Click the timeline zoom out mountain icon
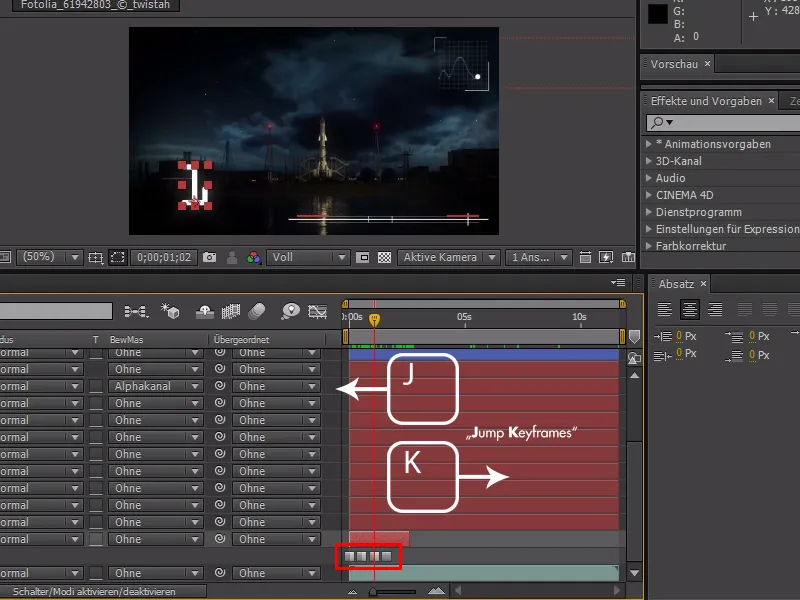 [353, 592]
